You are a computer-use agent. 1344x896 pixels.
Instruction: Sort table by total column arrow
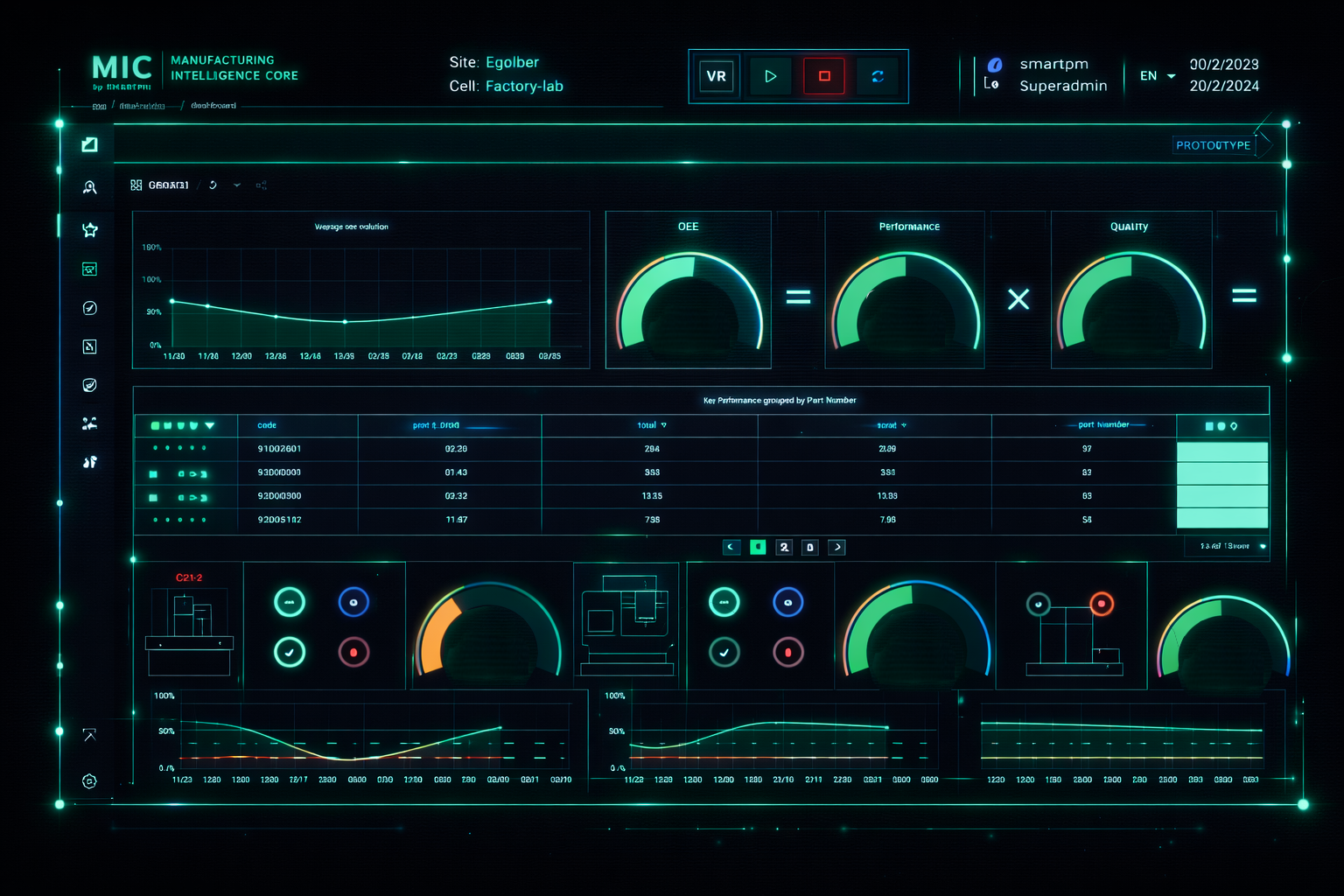coord(663,425)
